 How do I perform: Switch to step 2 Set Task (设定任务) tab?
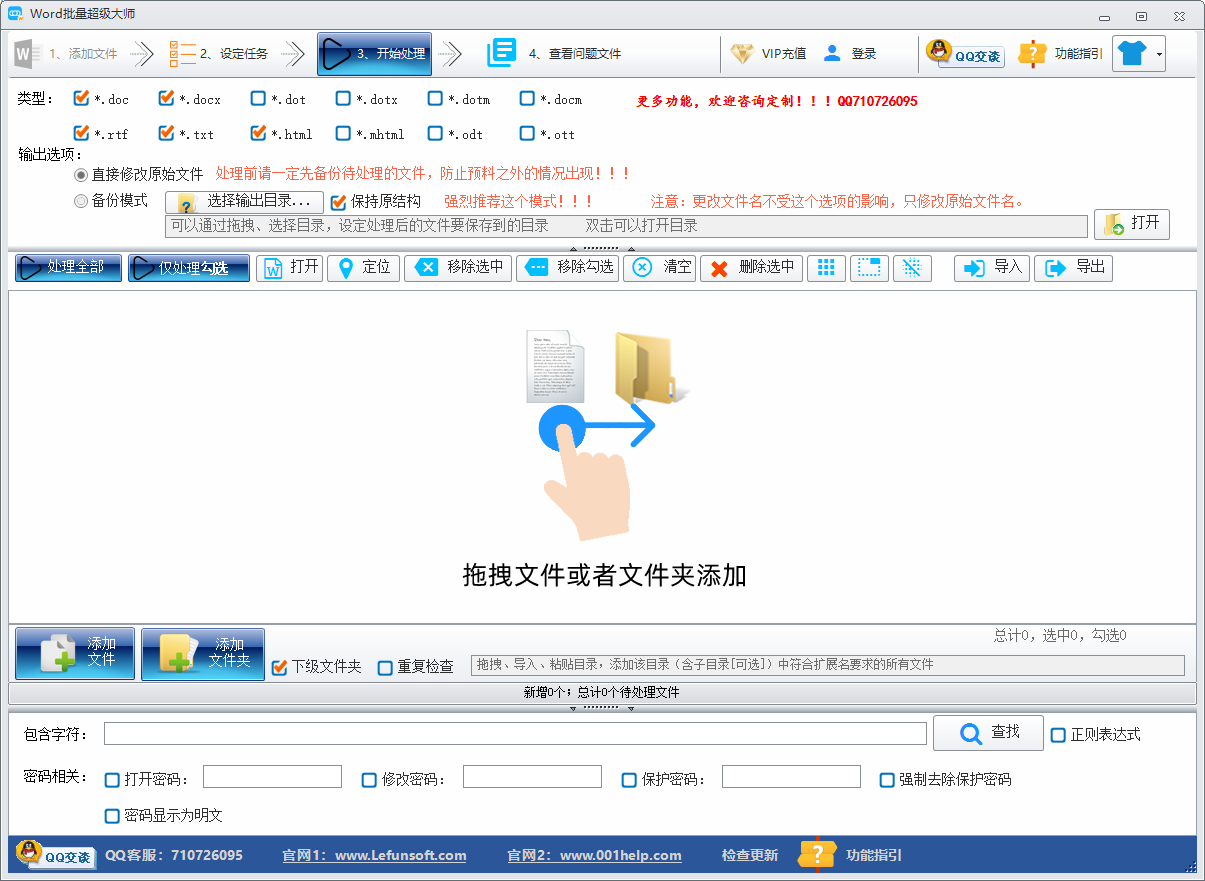[219, 54]
